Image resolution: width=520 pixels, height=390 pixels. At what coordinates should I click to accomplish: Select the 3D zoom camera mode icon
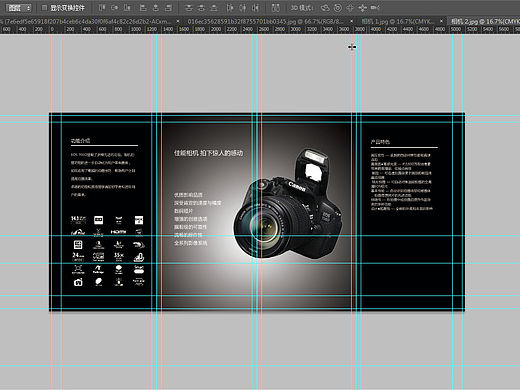pos(375,8)
